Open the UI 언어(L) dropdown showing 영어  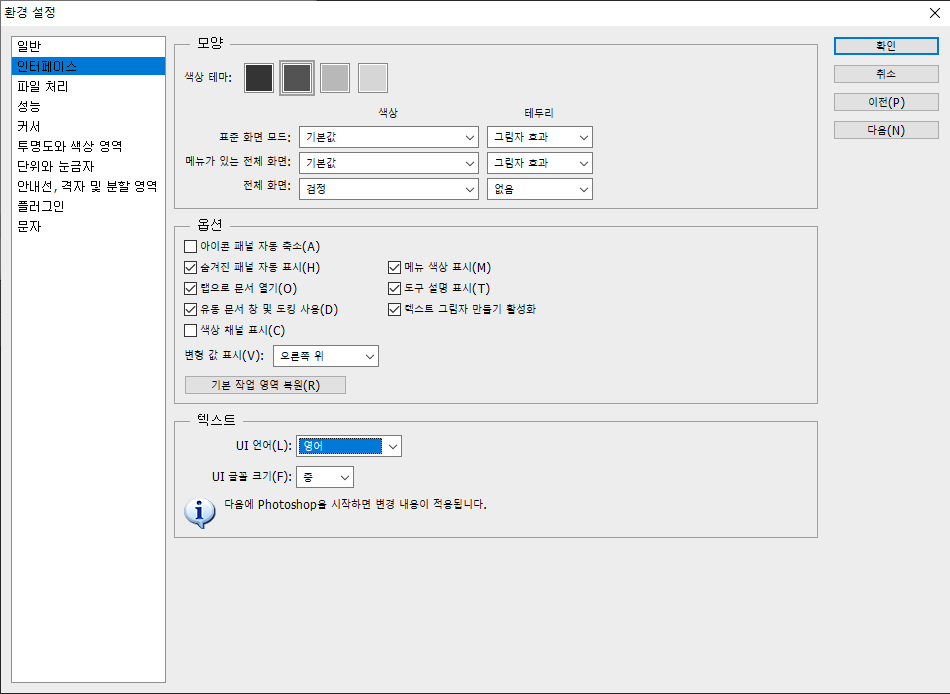coord(349,446)
